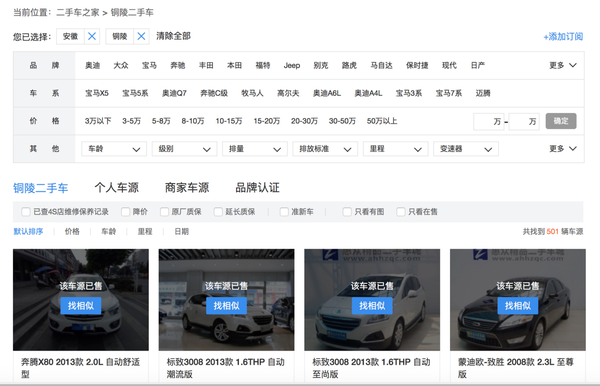600x386 pixels.
Task: Click 找相似 on 标致3008 至尚版 listing
Action: pos(372,306)
